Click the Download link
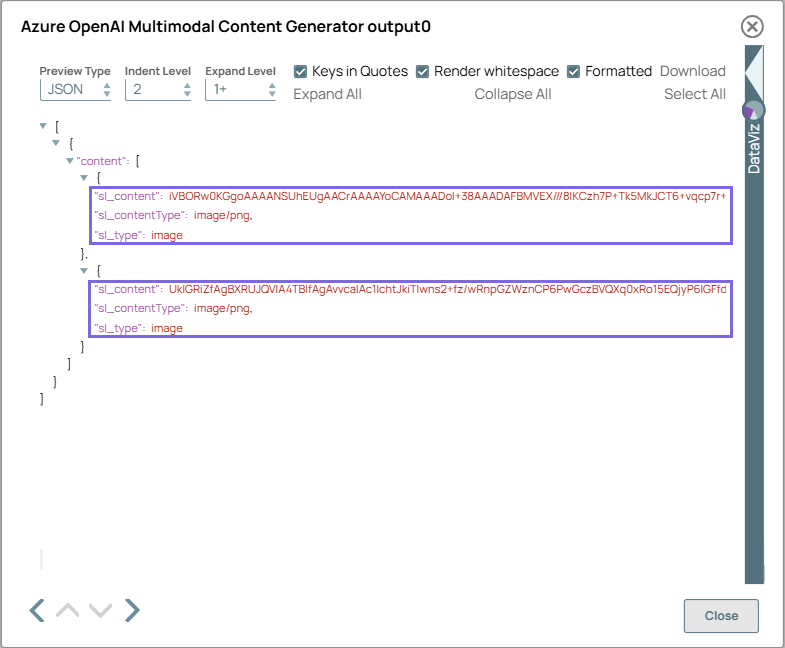 (692, 71)
